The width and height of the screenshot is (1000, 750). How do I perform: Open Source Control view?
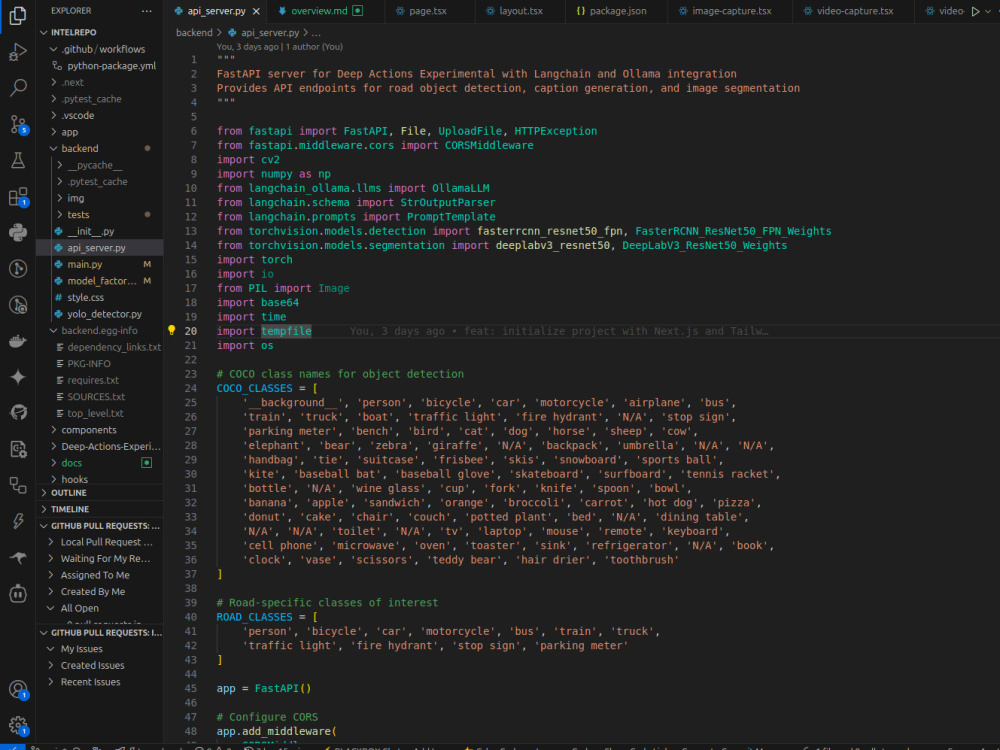click(18, 124)
